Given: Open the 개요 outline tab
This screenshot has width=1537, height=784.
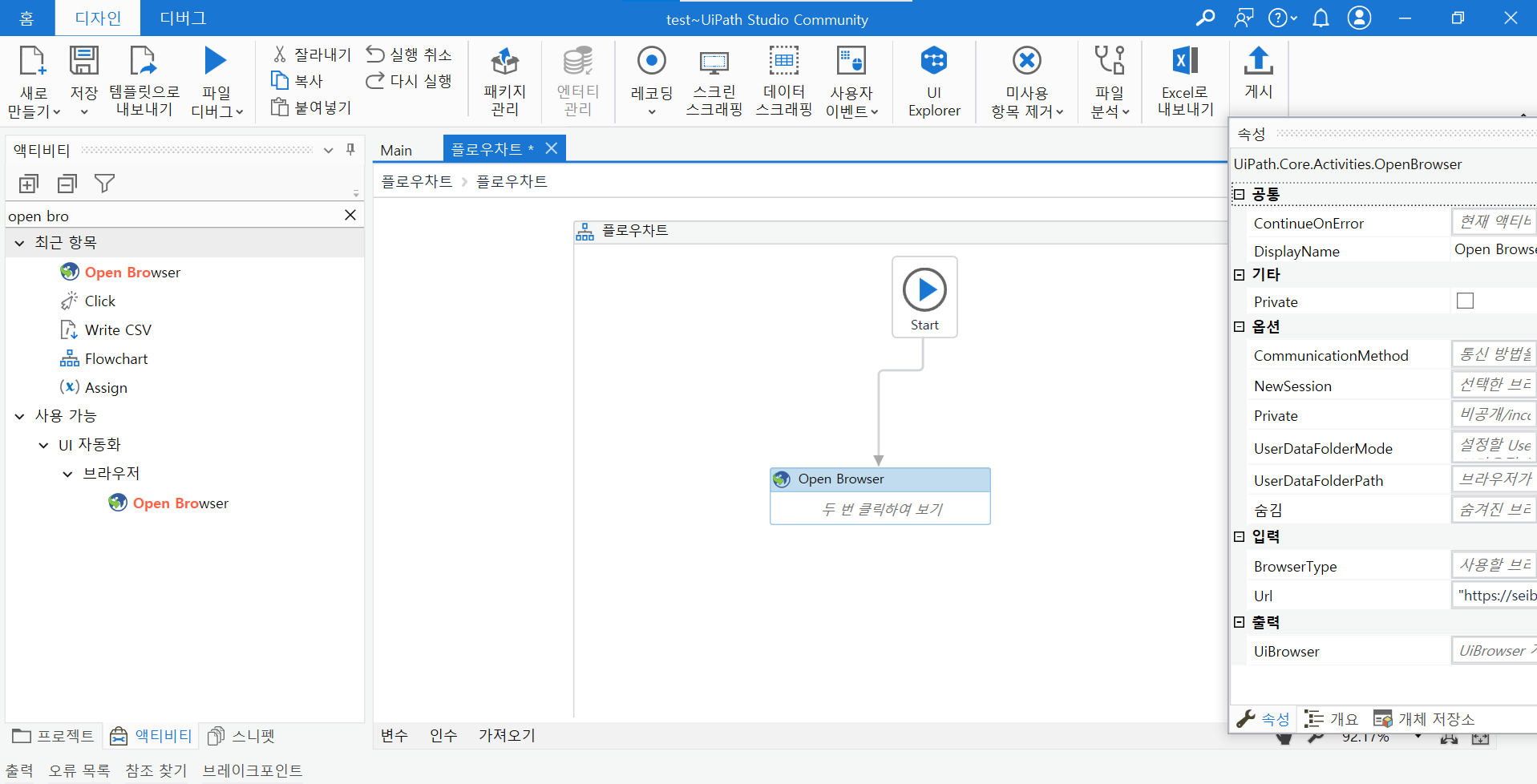Looking at the screenshot, I should pos(1332,719).
